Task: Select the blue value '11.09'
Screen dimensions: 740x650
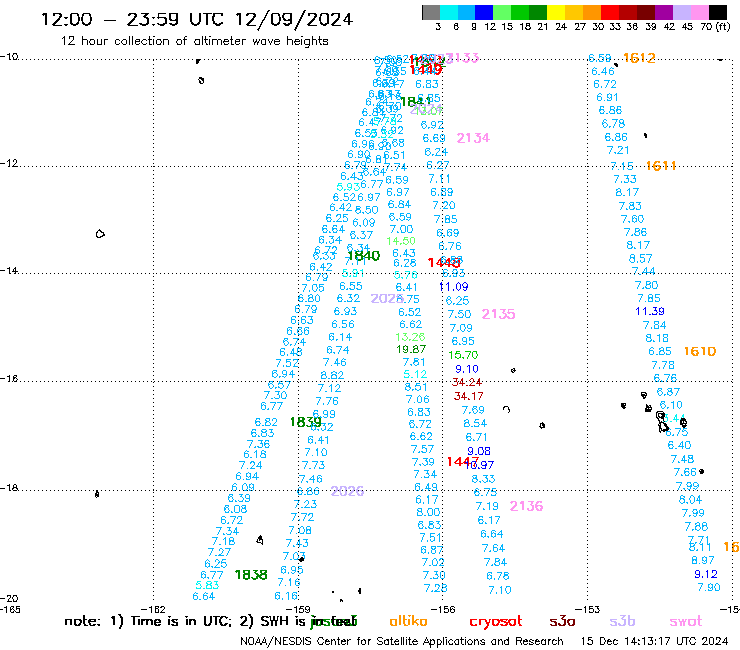Action: [x=454, y=287]
